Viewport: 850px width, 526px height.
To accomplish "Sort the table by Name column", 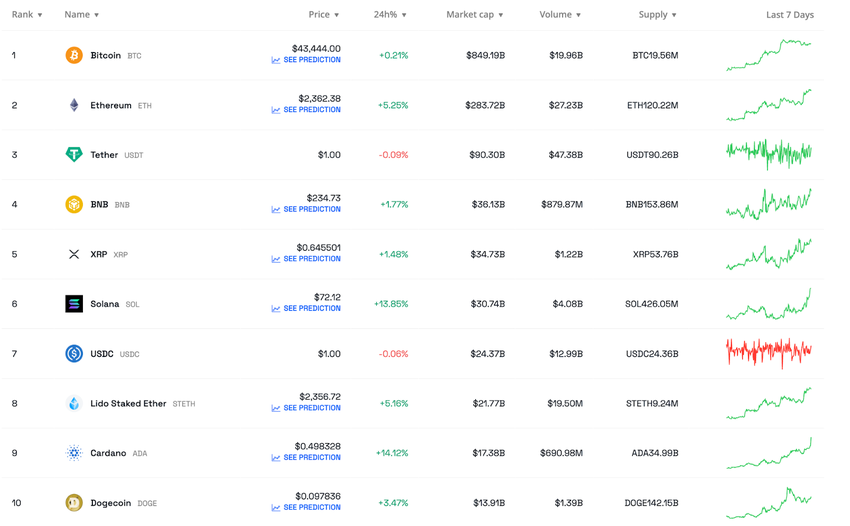I will click(x=81, y=15).
